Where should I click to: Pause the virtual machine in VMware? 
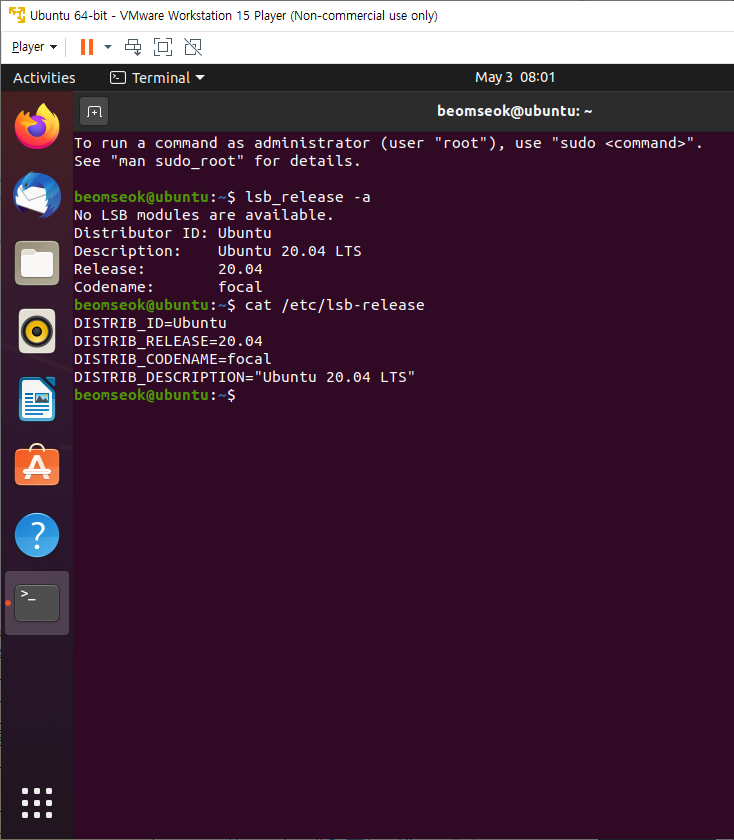87,47
